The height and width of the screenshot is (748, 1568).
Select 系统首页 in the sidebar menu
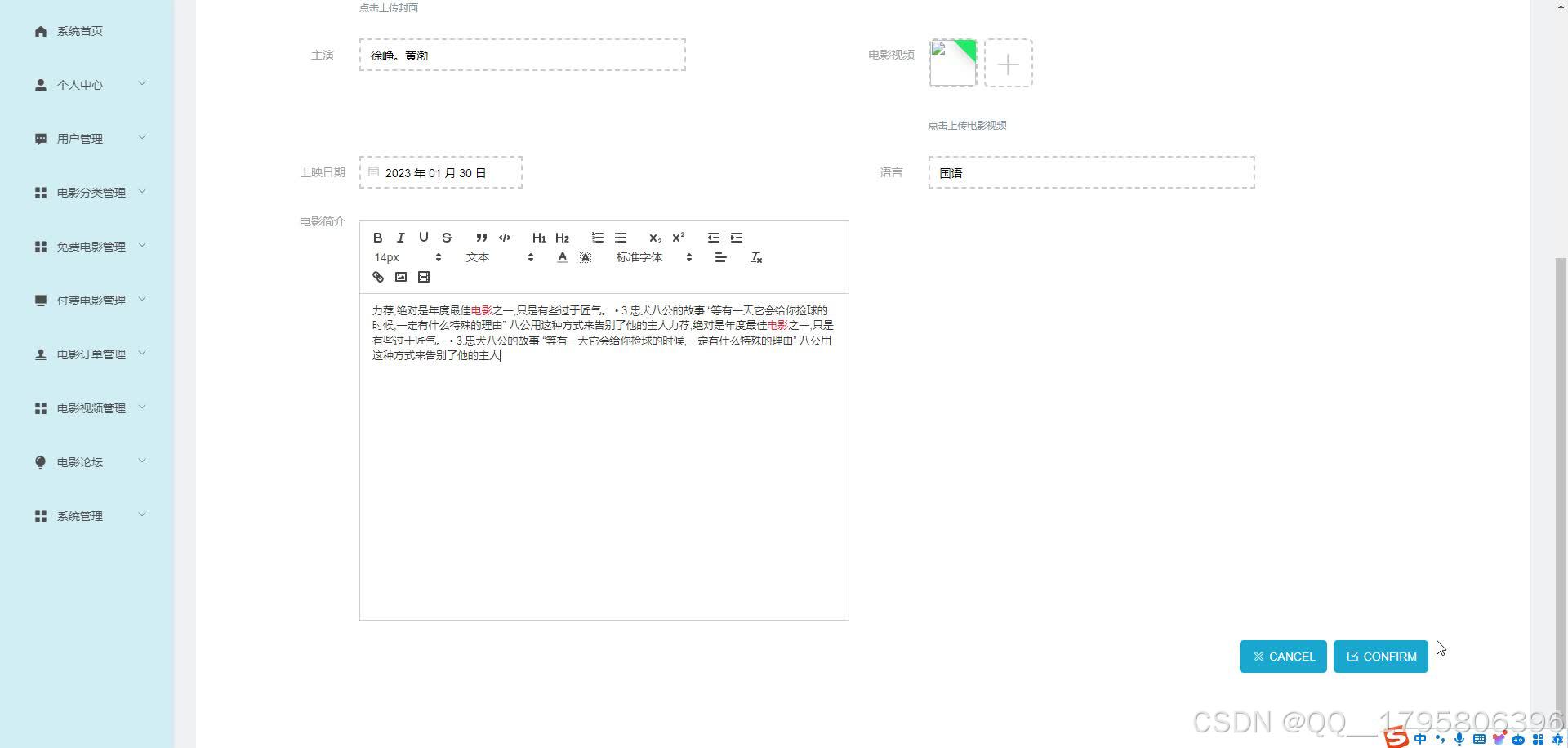(x=79, y=31)
